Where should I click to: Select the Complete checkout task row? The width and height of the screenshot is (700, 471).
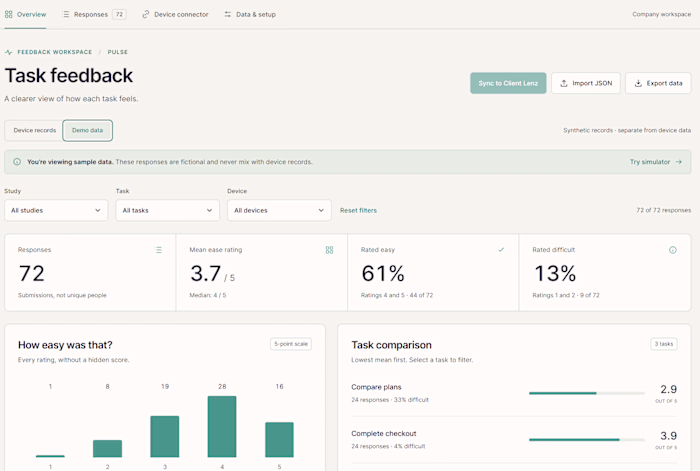[x=514, y=439]
